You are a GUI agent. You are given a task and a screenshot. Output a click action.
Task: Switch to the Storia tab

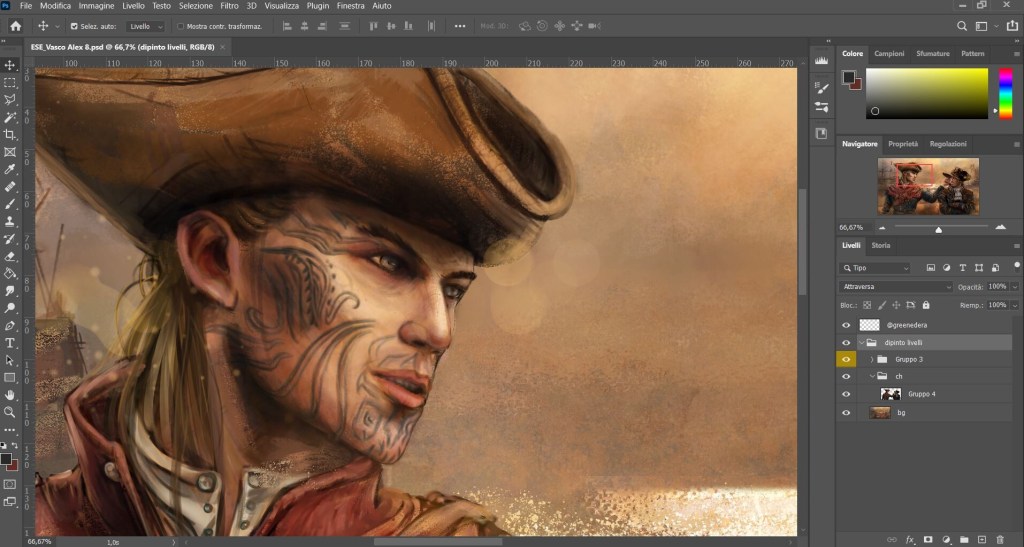pos(881,245)
